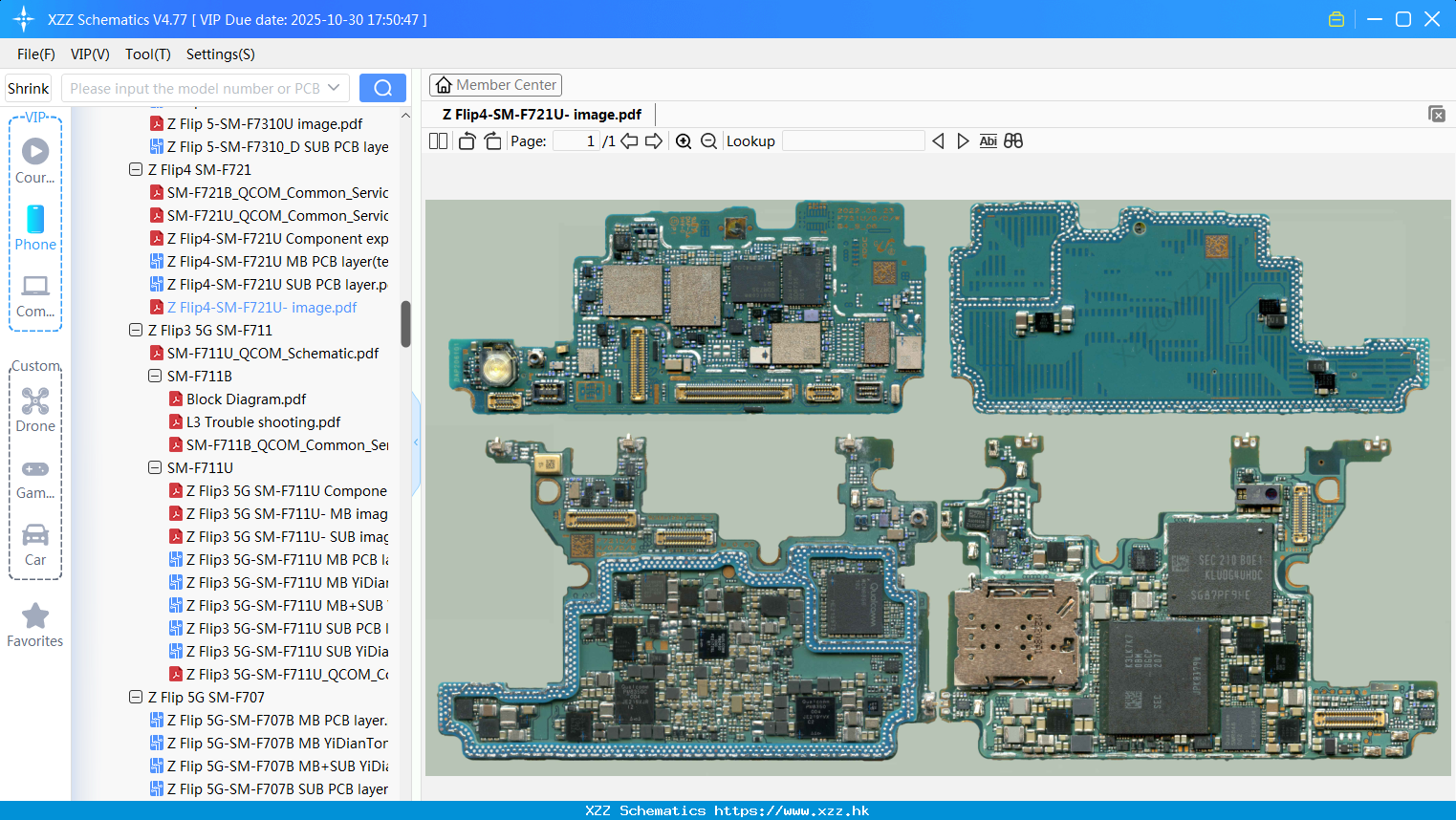1456x820 pixels.
Task: Click the blue search button
Action: pyautogui.click(x=382, y=88)
